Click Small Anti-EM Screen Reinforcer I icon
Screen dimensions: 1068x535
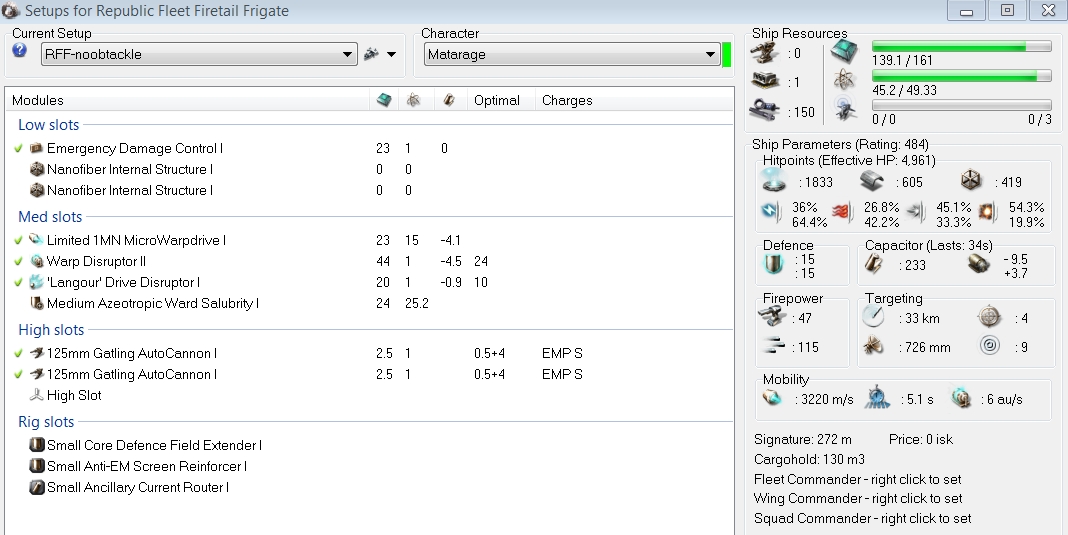tap(37, 466)
